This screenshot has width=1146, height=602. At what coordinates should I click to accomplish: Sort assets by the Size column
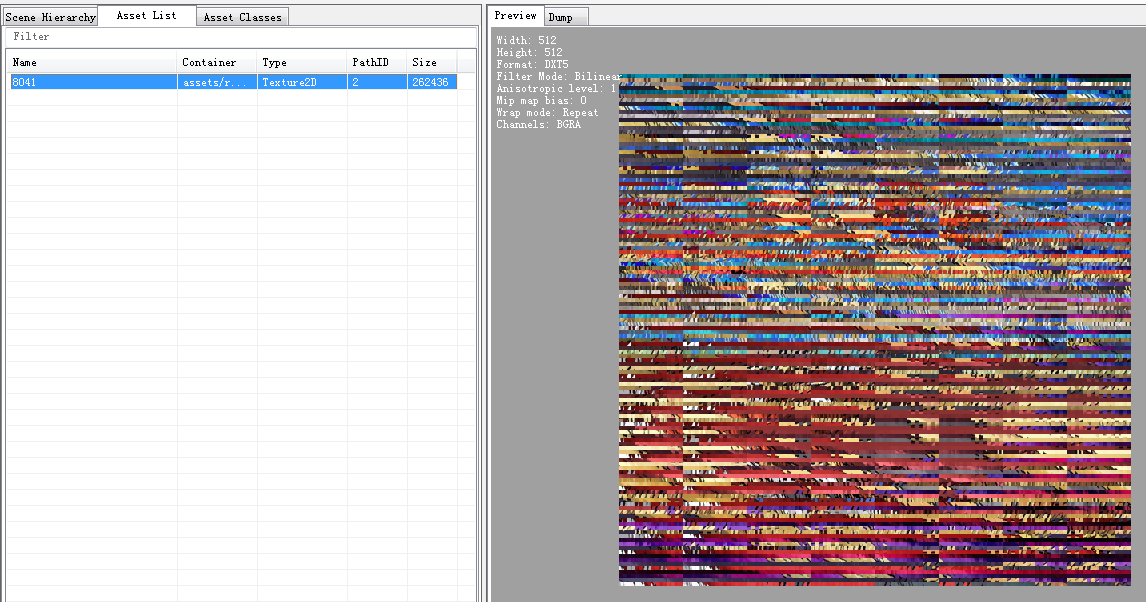tap(425, 62)
